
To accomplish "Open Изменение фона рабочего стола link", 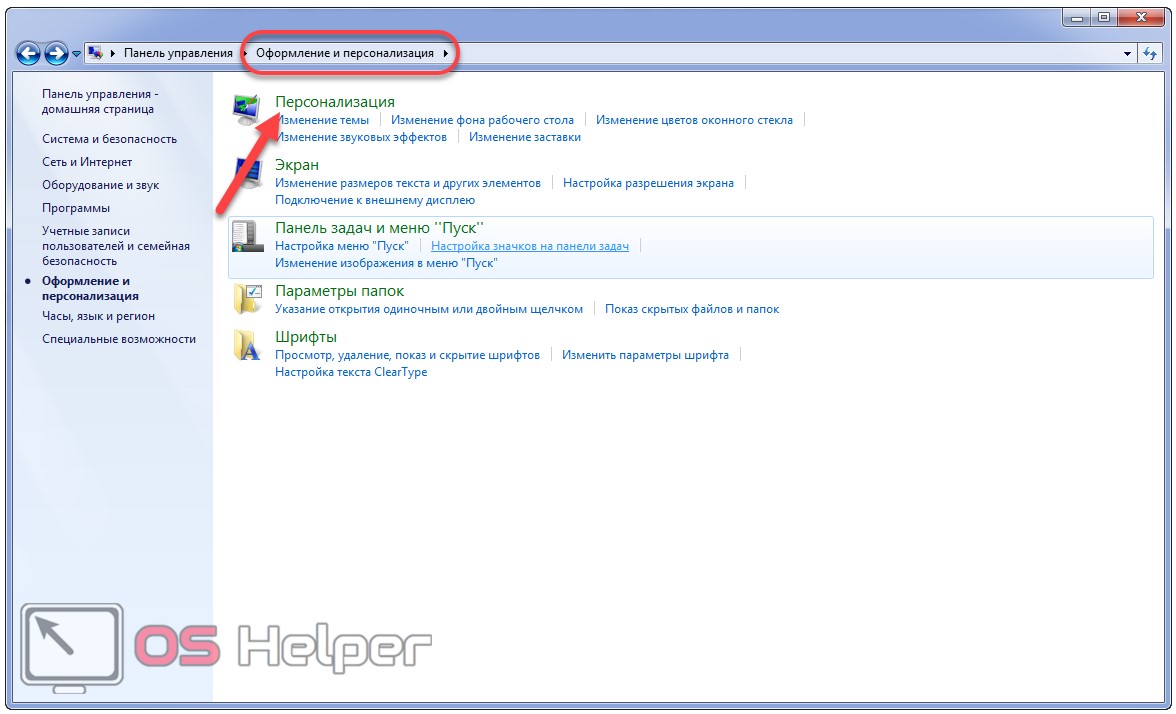I will pos(482,120).
